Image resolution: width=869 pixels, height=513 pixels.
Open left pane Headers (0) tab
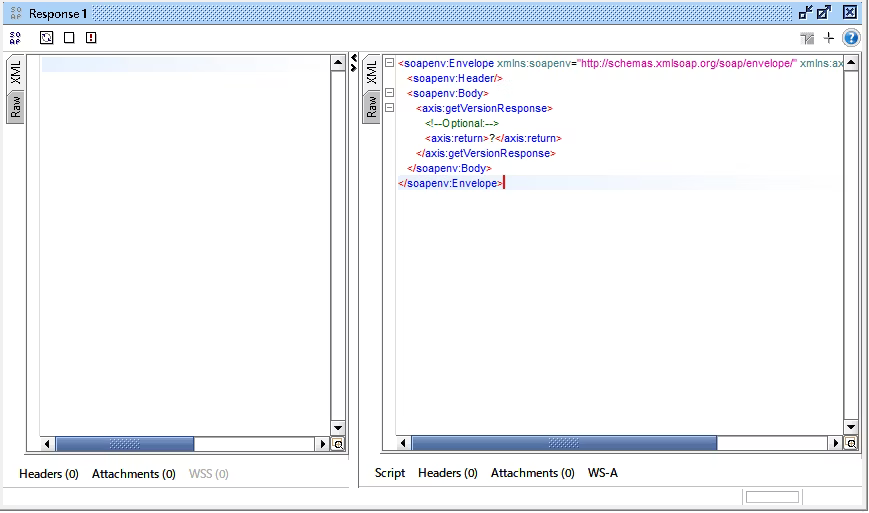pos(48,474)
